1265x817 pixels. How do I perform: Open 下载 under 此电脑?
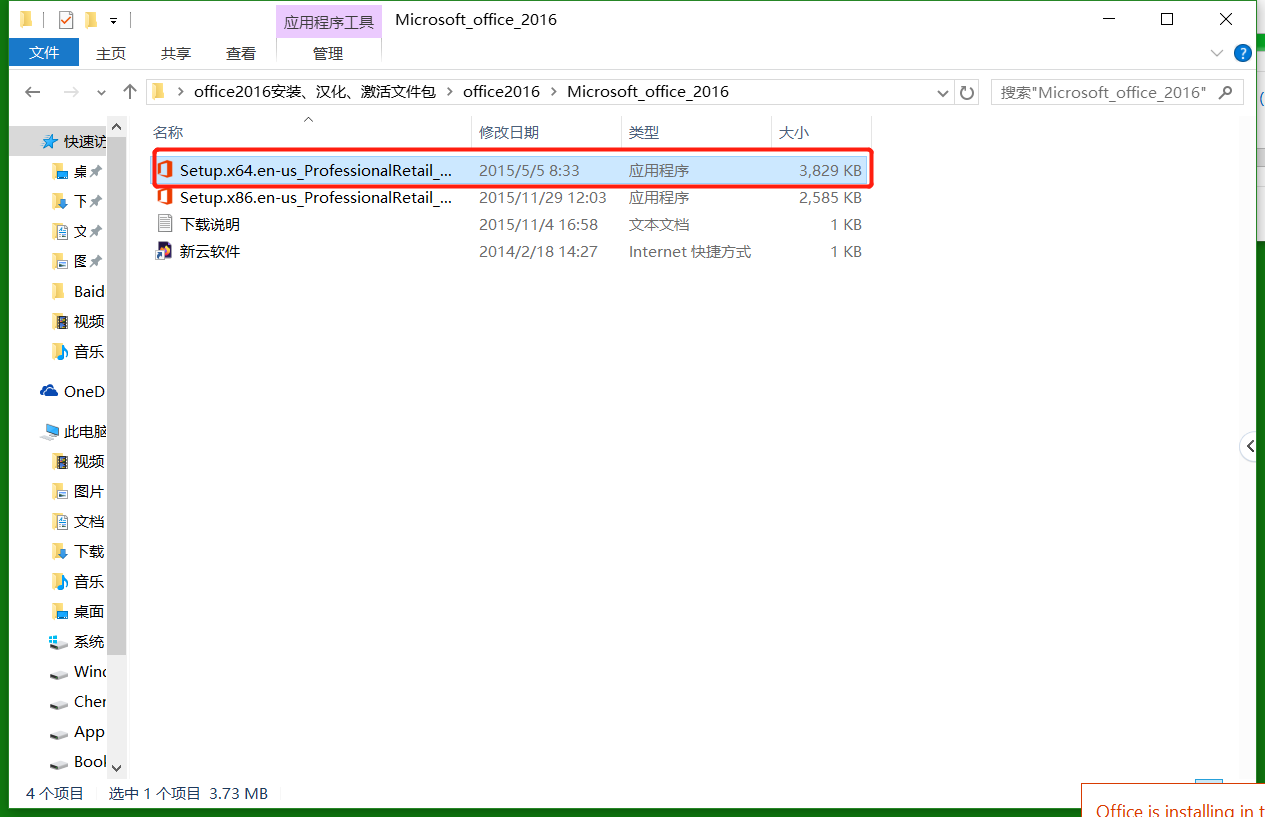pyautogui.click(x=78, y=551)
